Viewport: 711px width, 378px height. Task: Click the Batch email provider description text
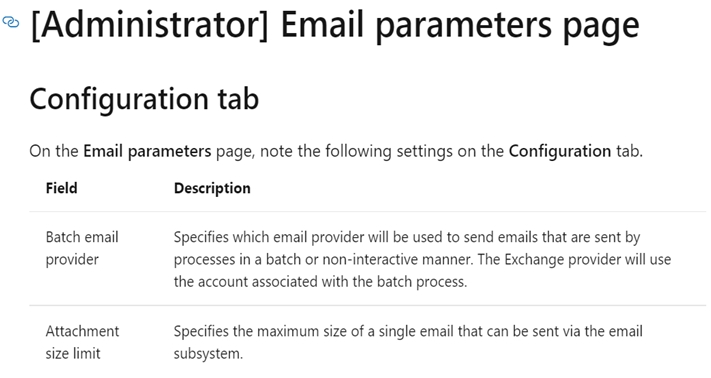422,259
